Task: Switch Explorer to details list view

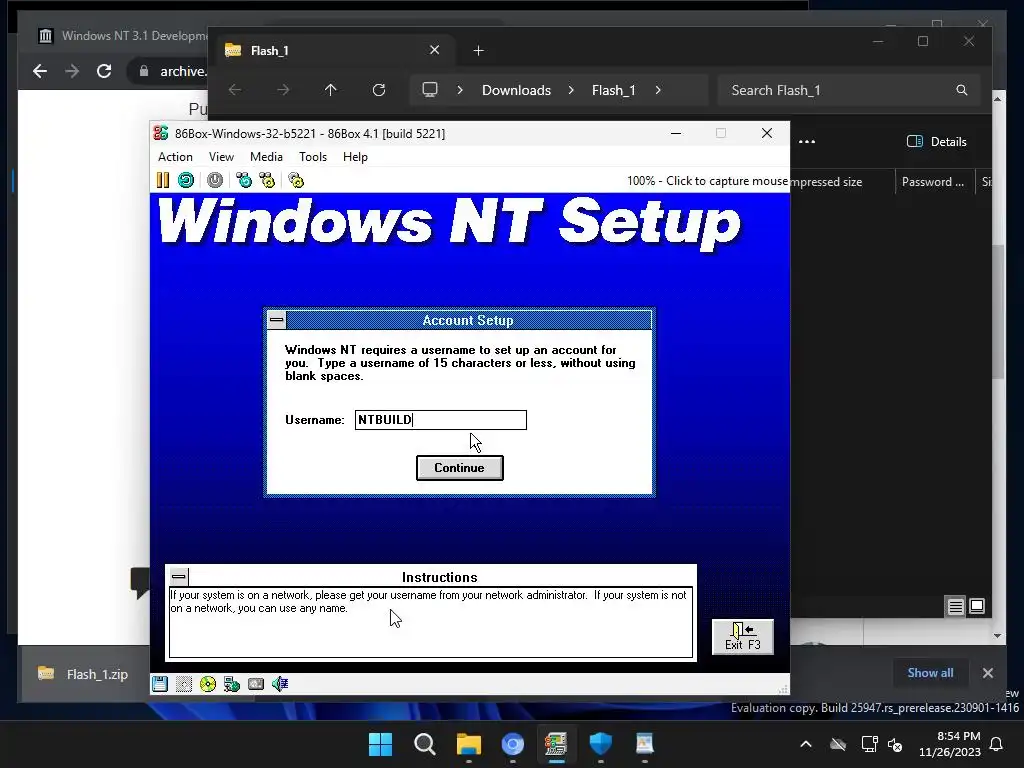Action: (955, 607)
